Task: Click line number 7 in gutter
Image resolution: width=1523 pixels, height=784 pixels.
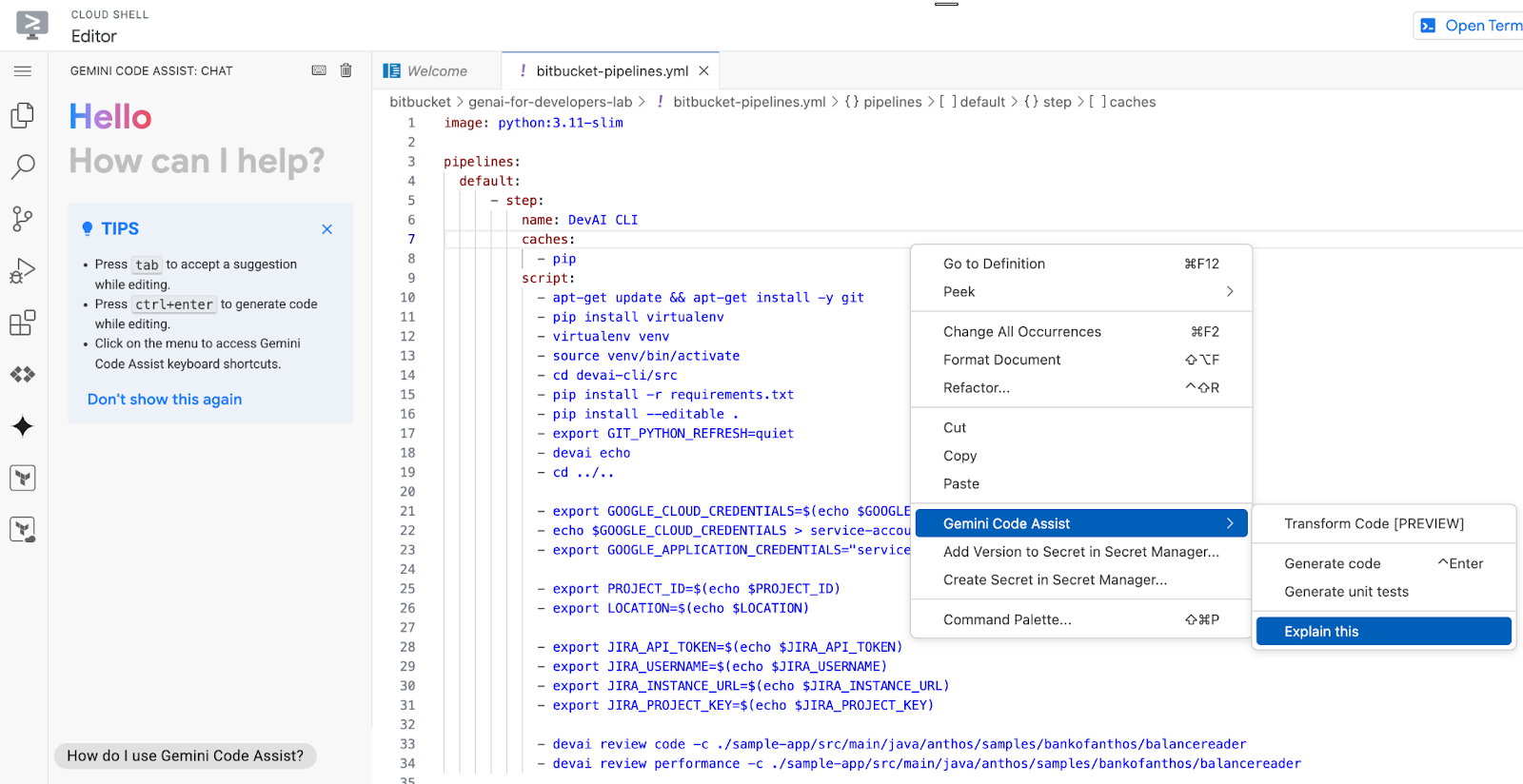Action: pyautogui.click(x=411, y=239)
